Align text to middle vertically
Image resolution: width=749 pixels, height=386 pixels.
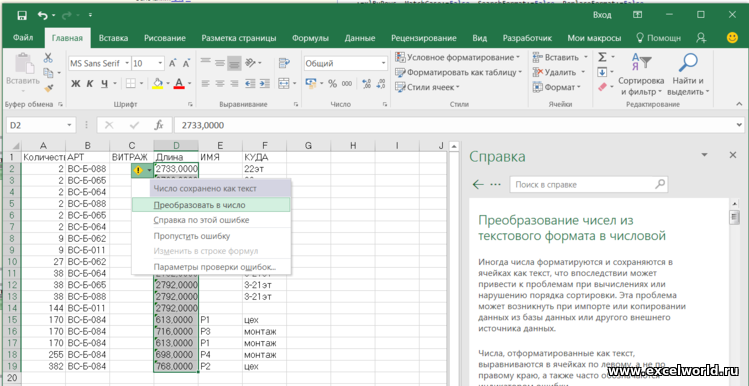point(220,62)
